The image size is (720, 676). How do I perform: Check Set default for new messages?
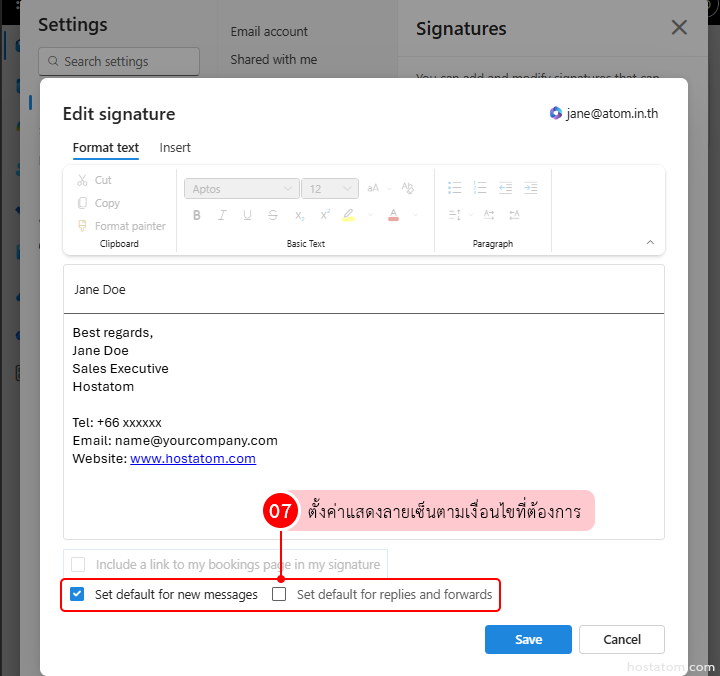tap(77, 594)
